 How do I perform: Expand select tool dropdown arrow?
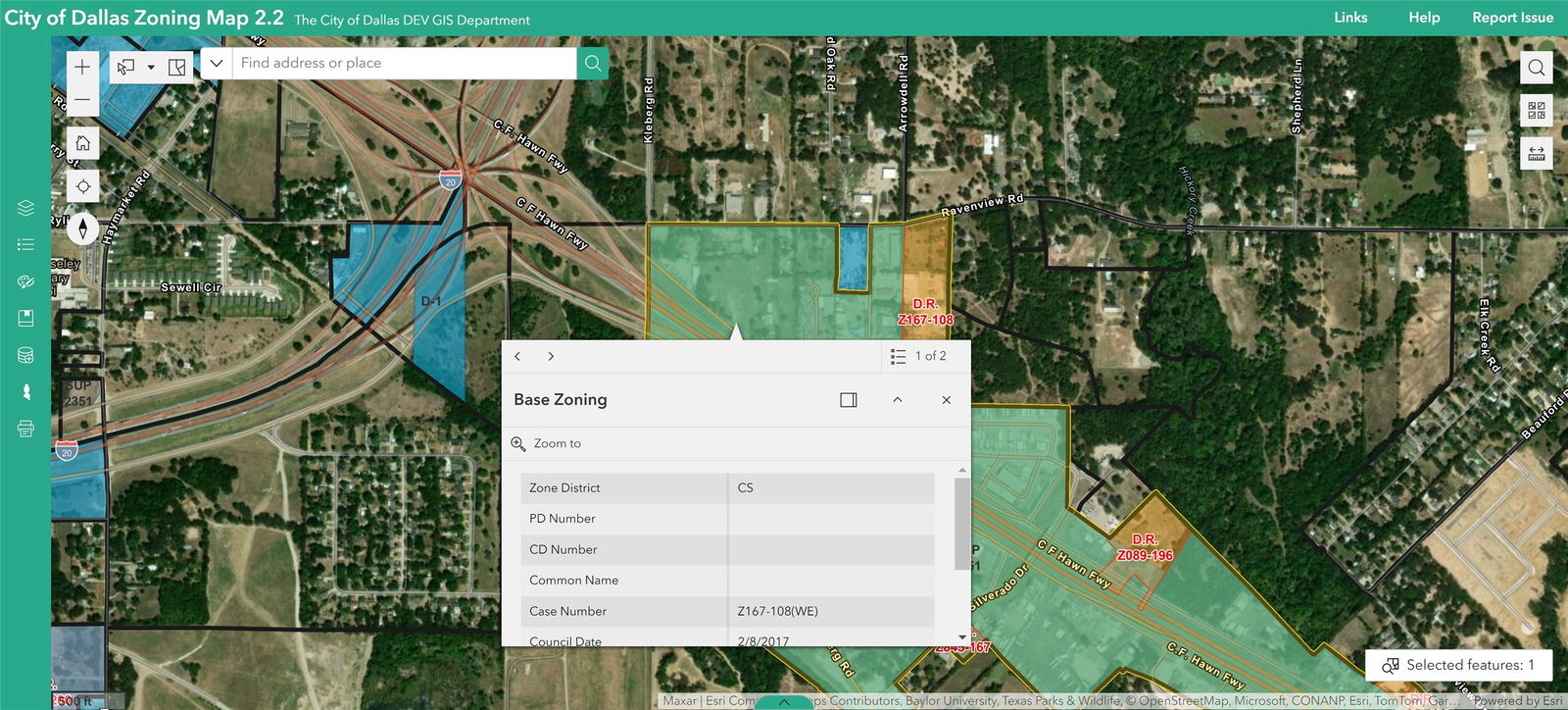tap(151, 67)
